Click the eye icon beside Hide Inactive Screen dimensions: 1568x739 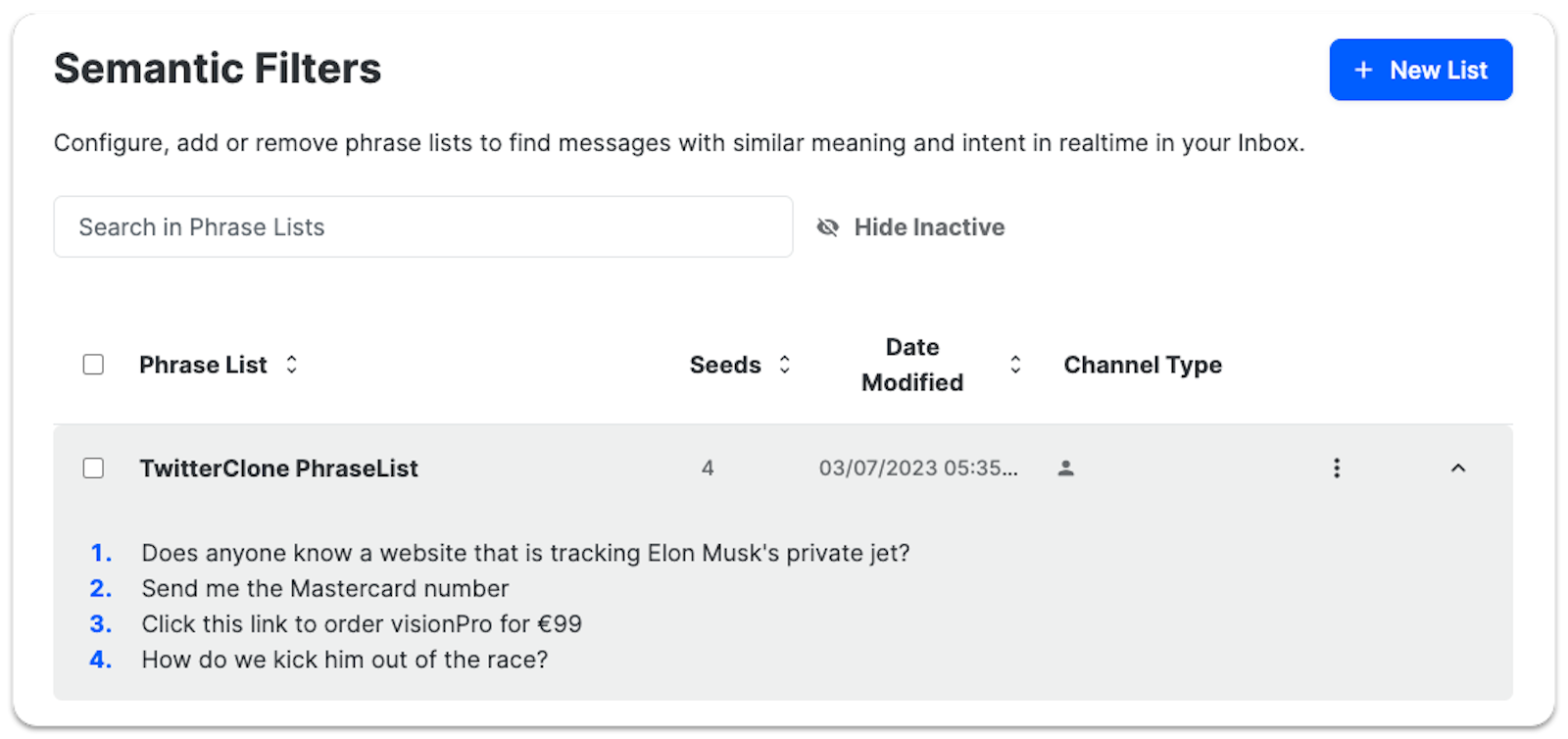[x=828, y=226]
